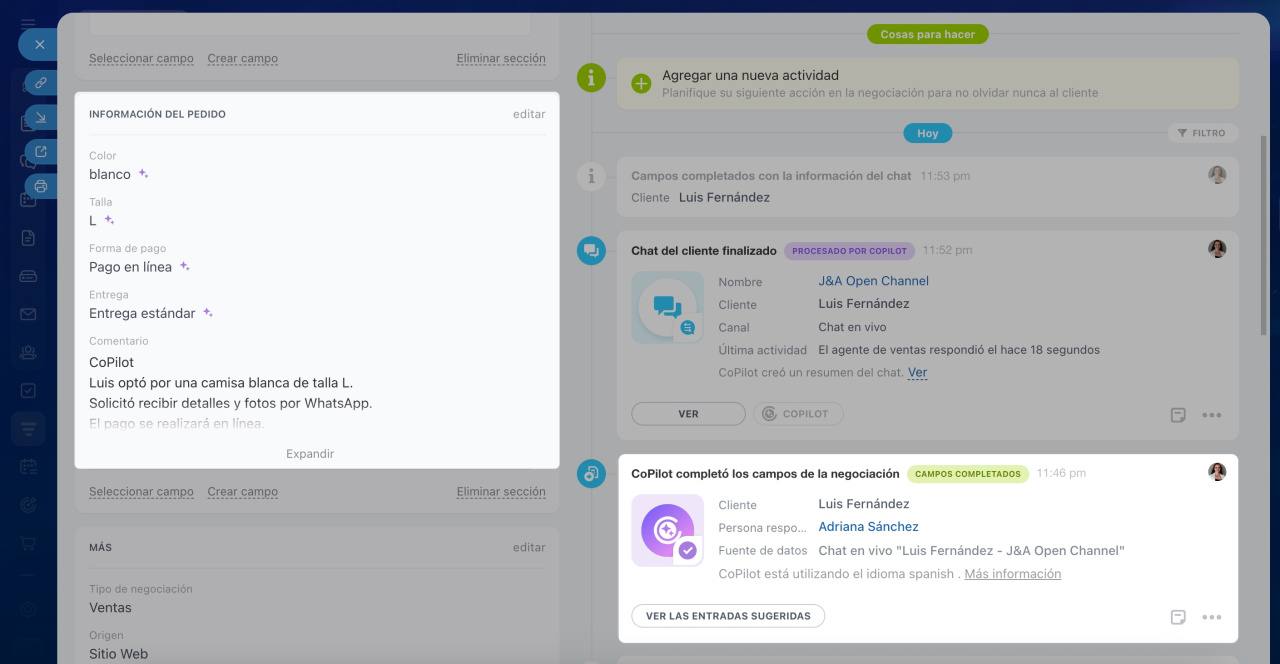Image resolution: width=1280 pixels, height=664 pixels.
Task: Open Seleccionar campo under Información del pedido
Action: click(141, 492)
